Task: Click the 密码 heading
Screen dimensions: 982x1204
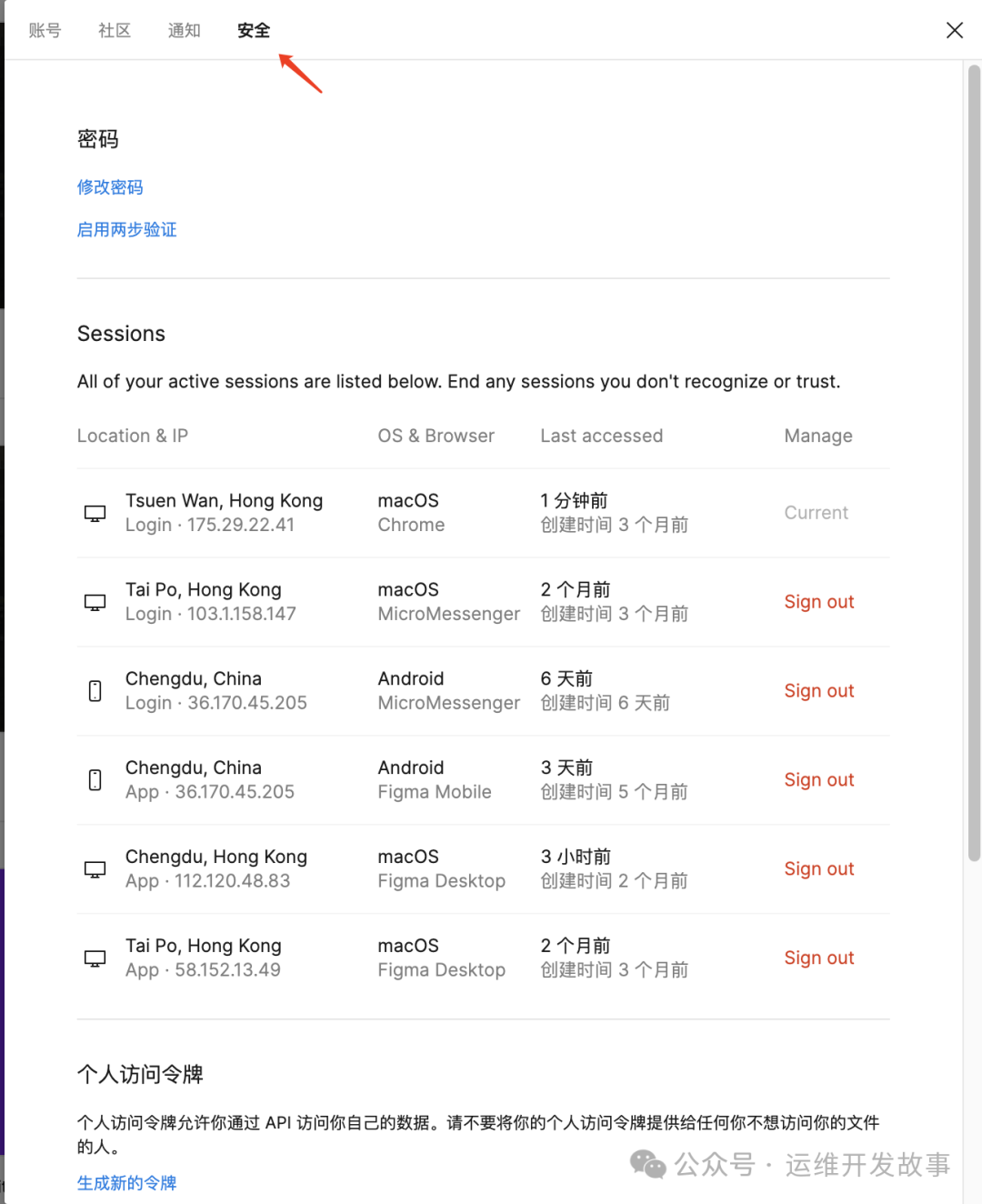Action: coord(98,139)
